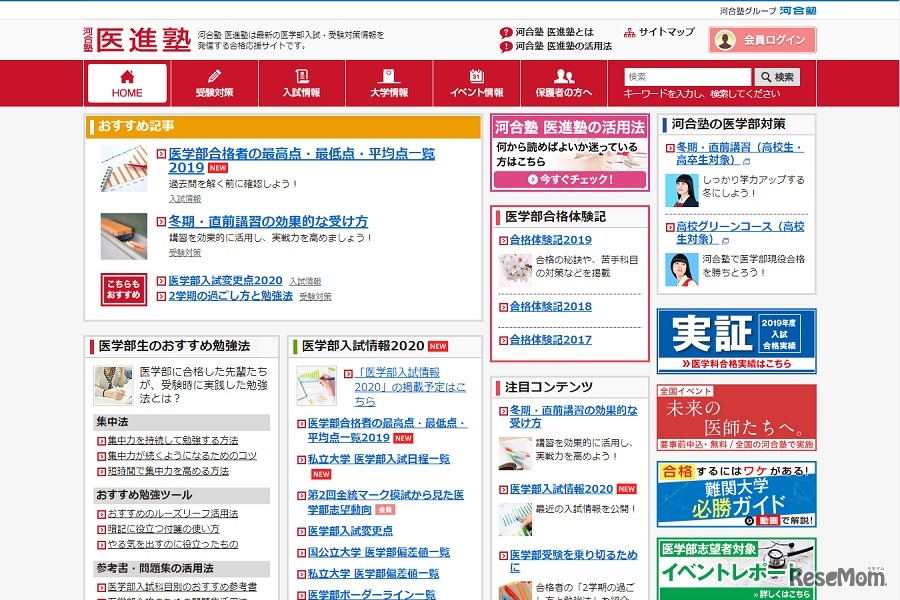
Task: Open 集中力を持続して勉強する方法 link
Action: 173,440
